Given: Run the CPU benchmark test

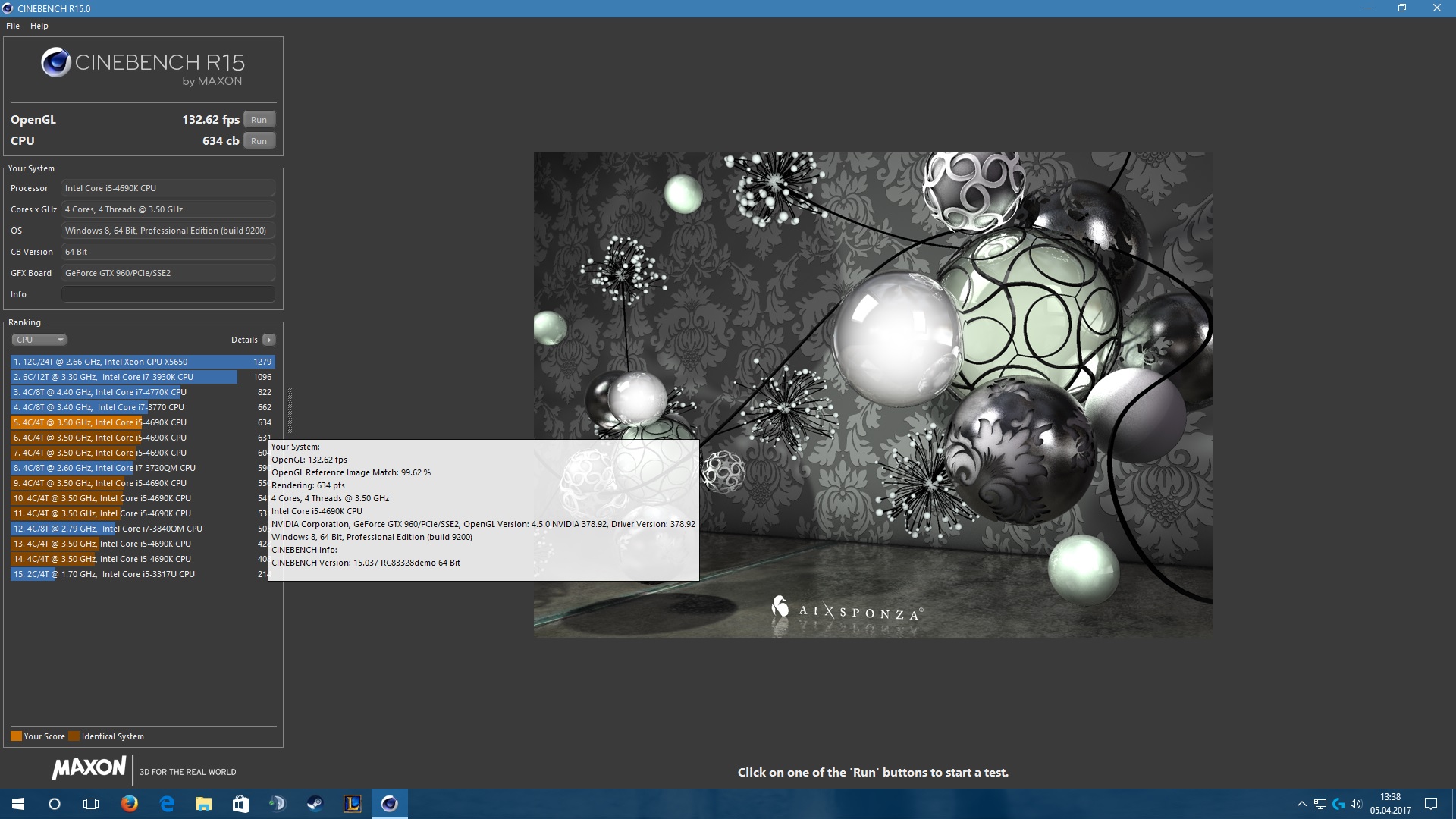Looking at the screenshot, I should coord(259,141).
